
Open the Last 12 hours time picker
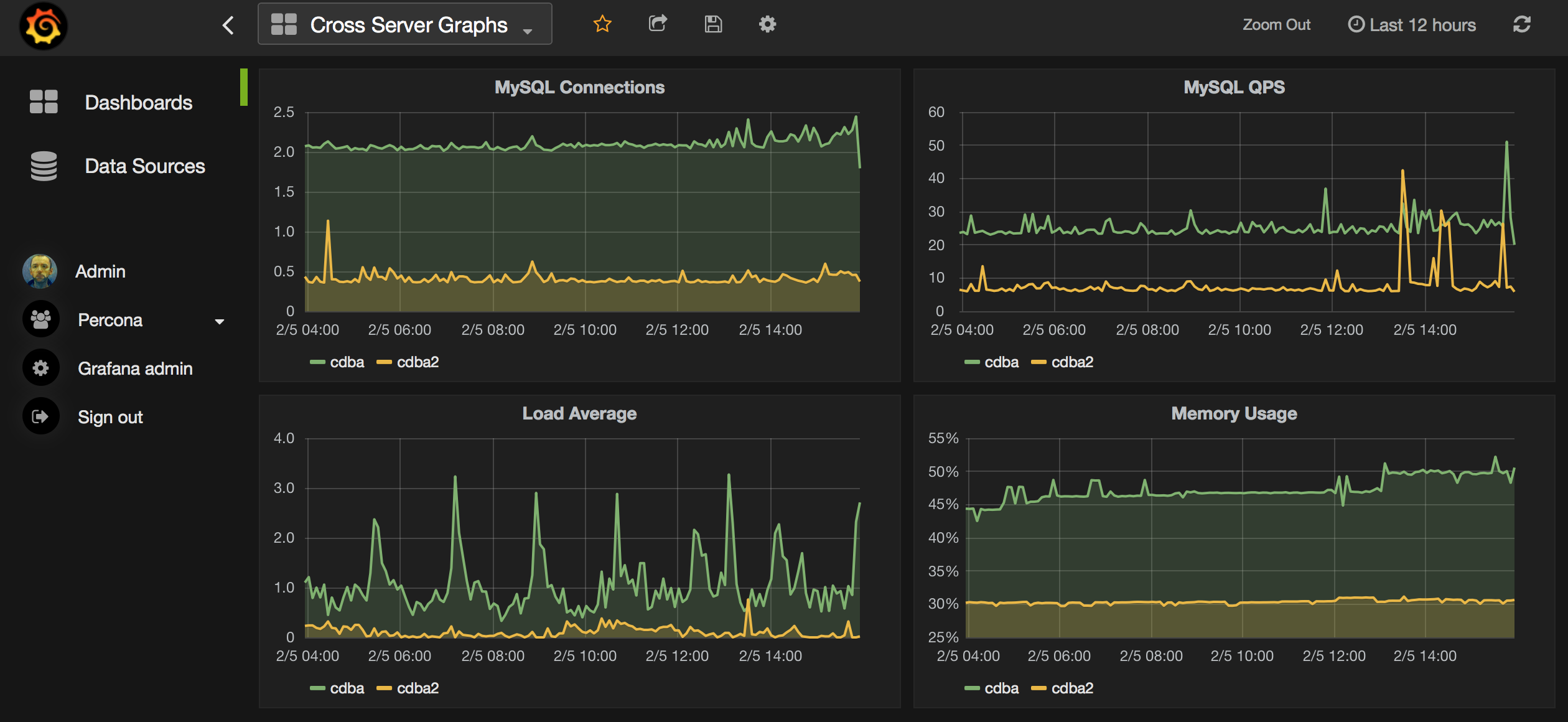[1412, 25]
